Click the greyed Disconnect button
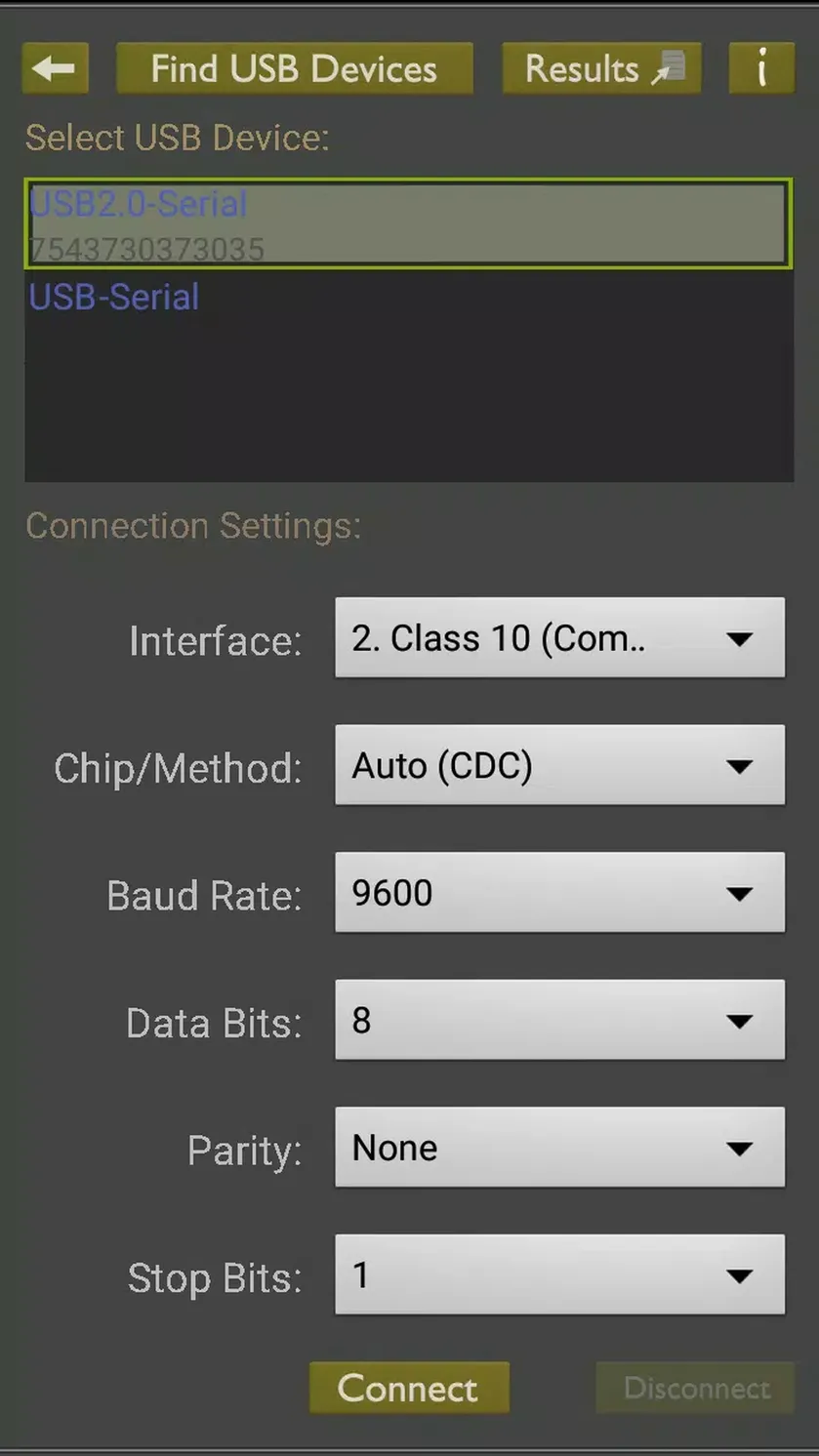Viewport: 819px width, 1456px height. pos(695,1388)
